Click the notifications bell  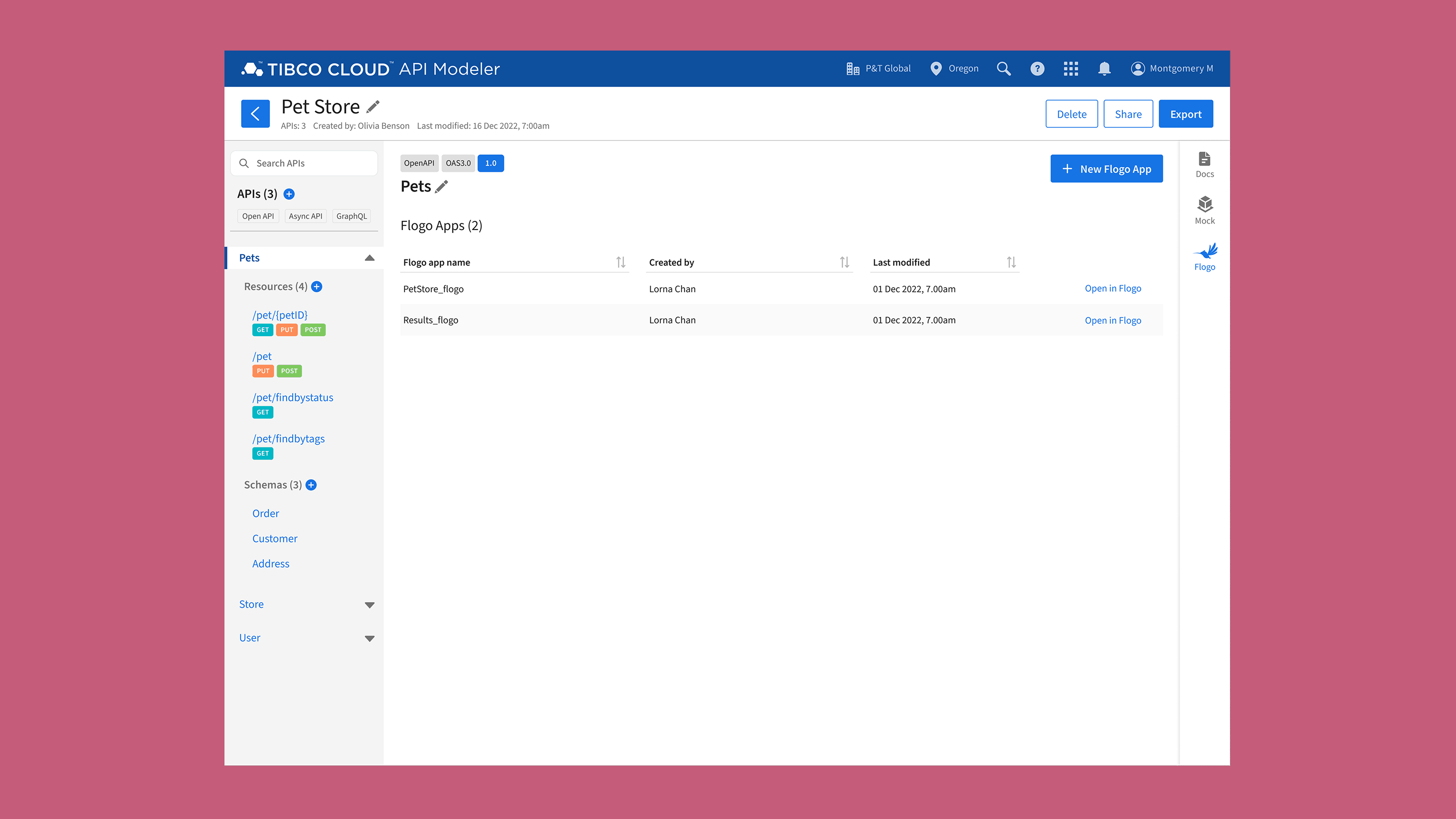pos(1104,68)
